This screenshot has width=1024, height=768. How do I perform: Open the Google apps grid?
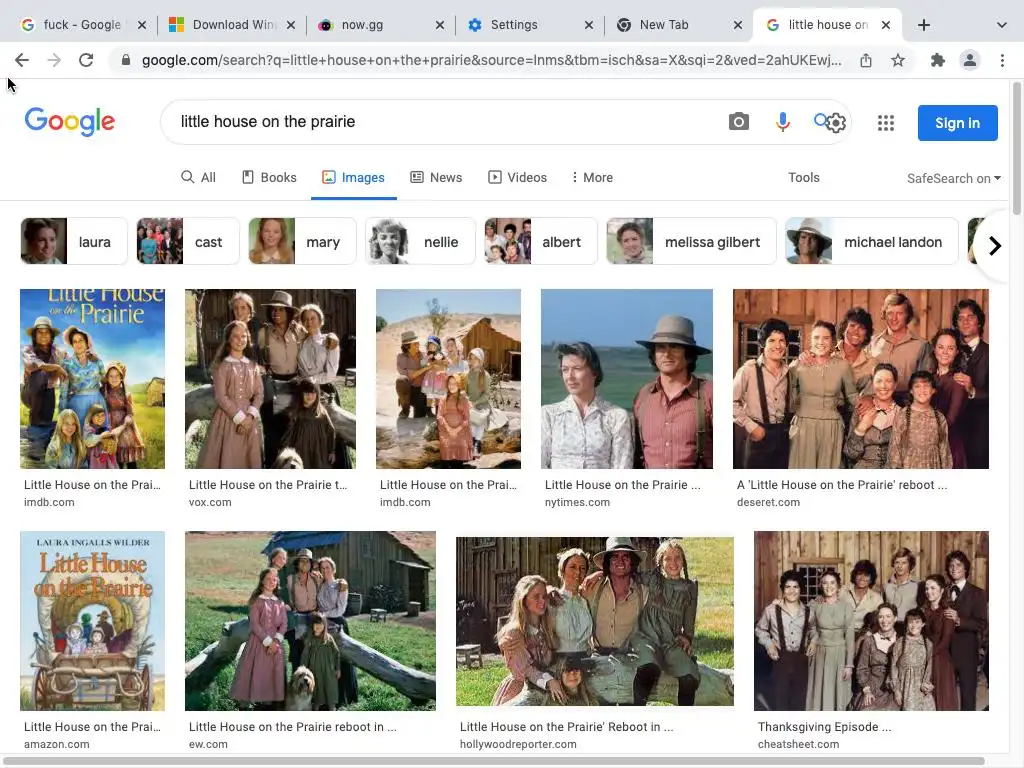click(886, 123)
